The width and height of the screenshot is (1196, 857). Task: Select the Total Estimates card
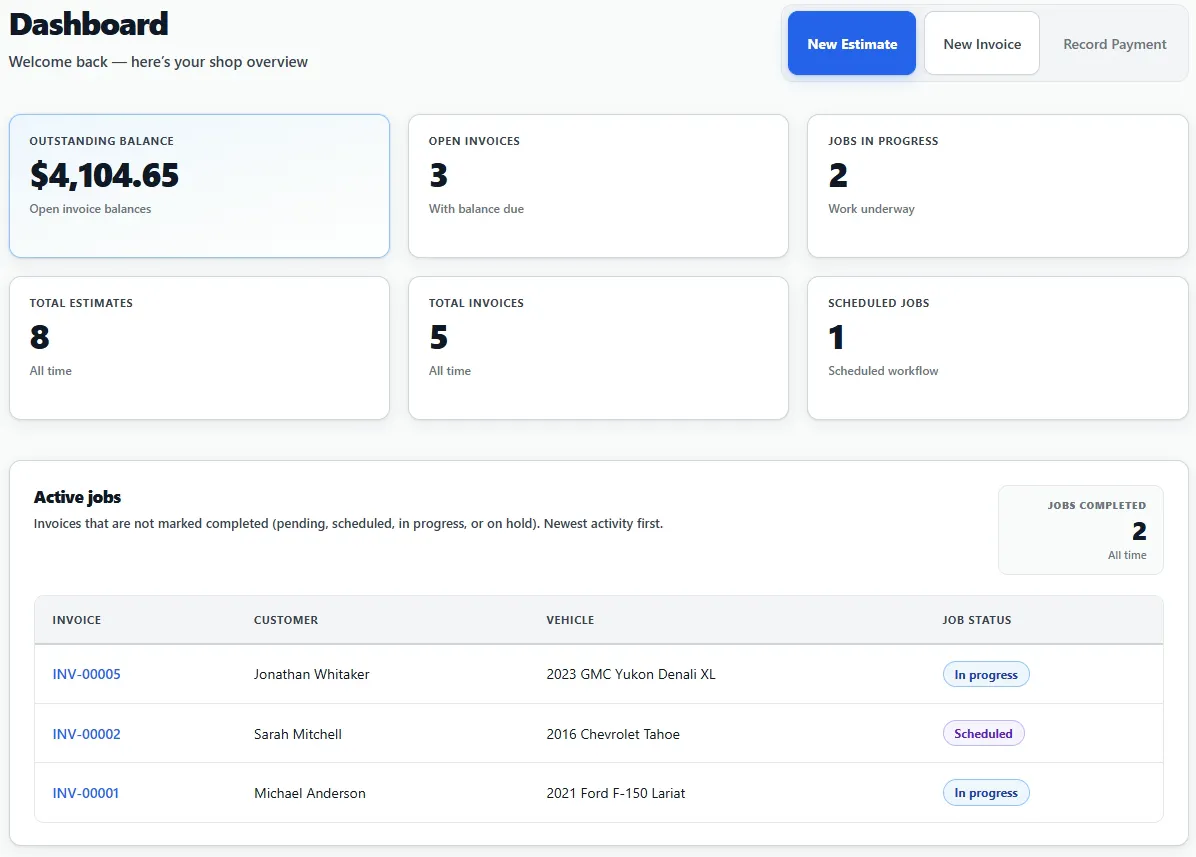(199, 348)
